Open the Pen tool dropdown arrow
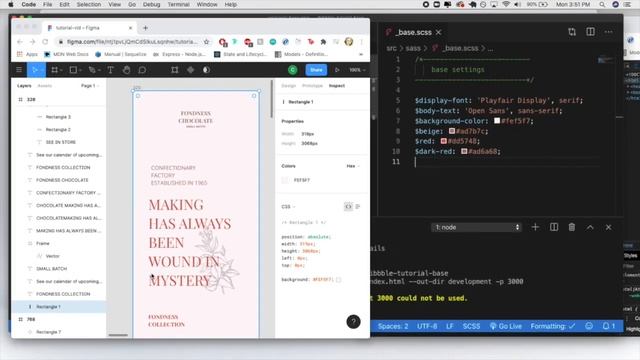 (99, 70)
